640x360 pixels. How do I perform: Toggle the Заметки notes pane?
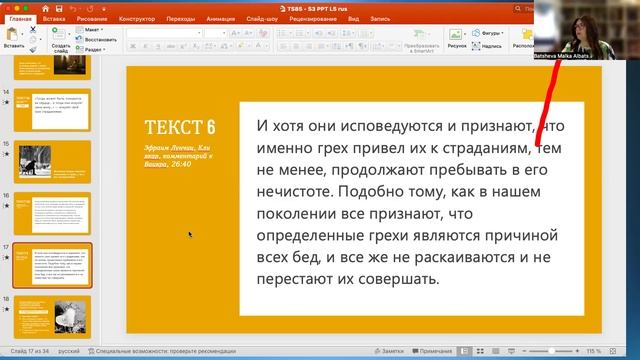389,351
